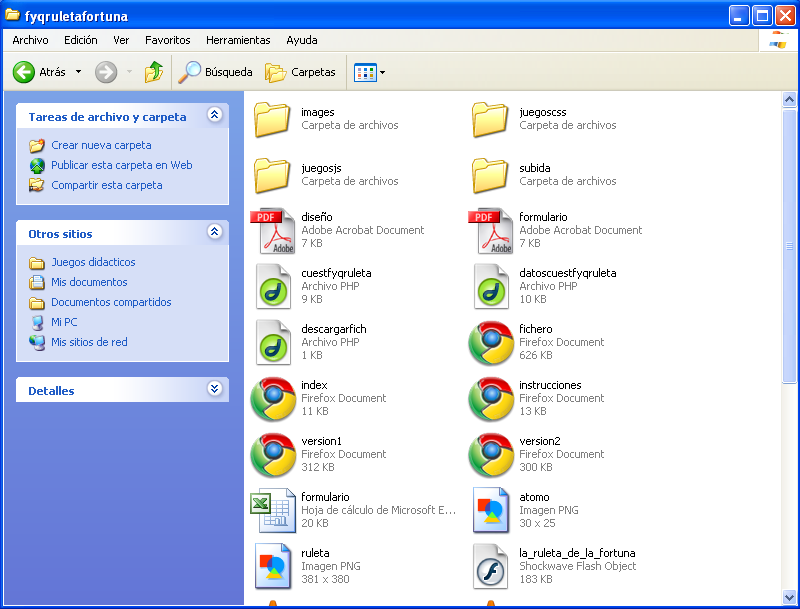
Task: Click Publicar esta carpeta en Web
Action: click(121, 165)
